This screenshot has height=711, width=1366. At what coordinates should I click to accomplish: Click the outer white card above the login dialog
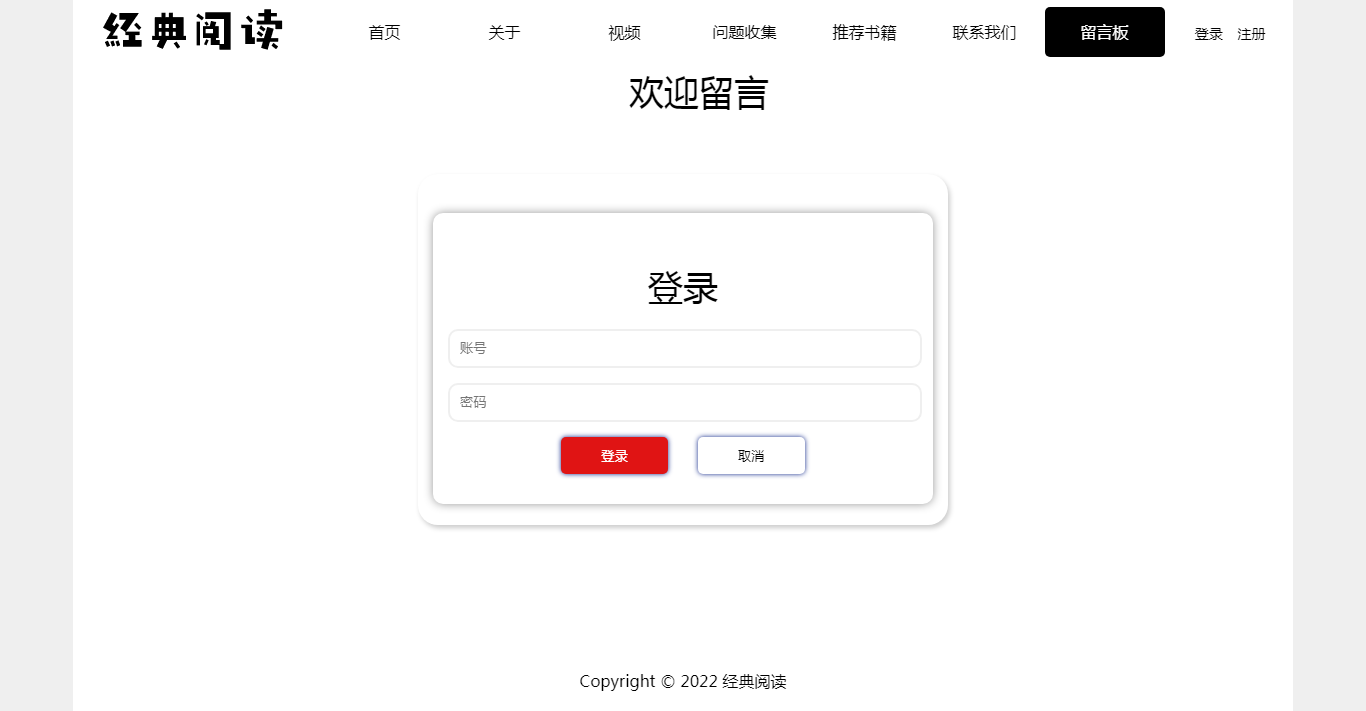pyautogui.click(x=683, y=192)
